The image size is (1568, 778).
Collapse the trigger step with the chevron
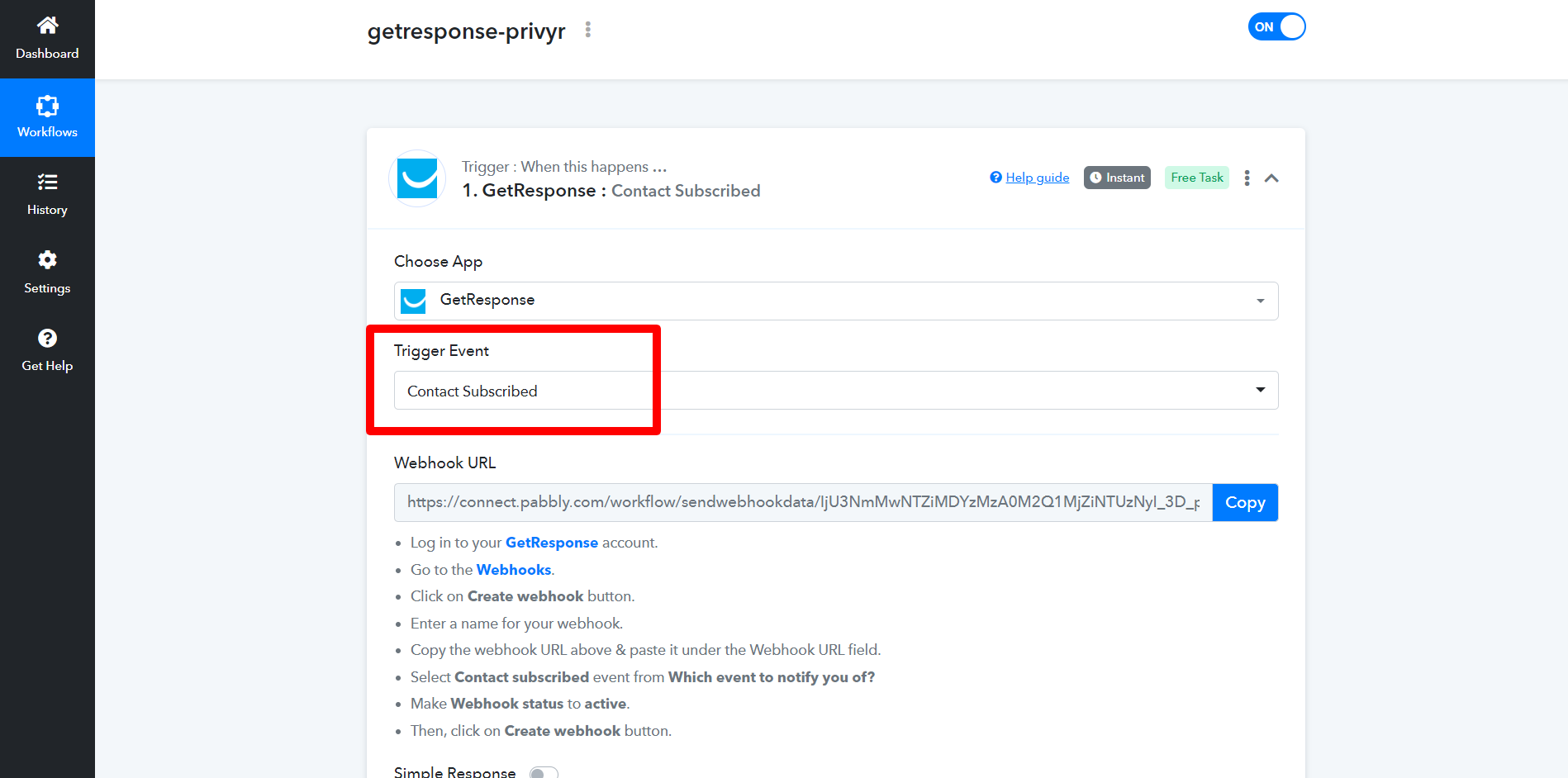click(1271, 178)
